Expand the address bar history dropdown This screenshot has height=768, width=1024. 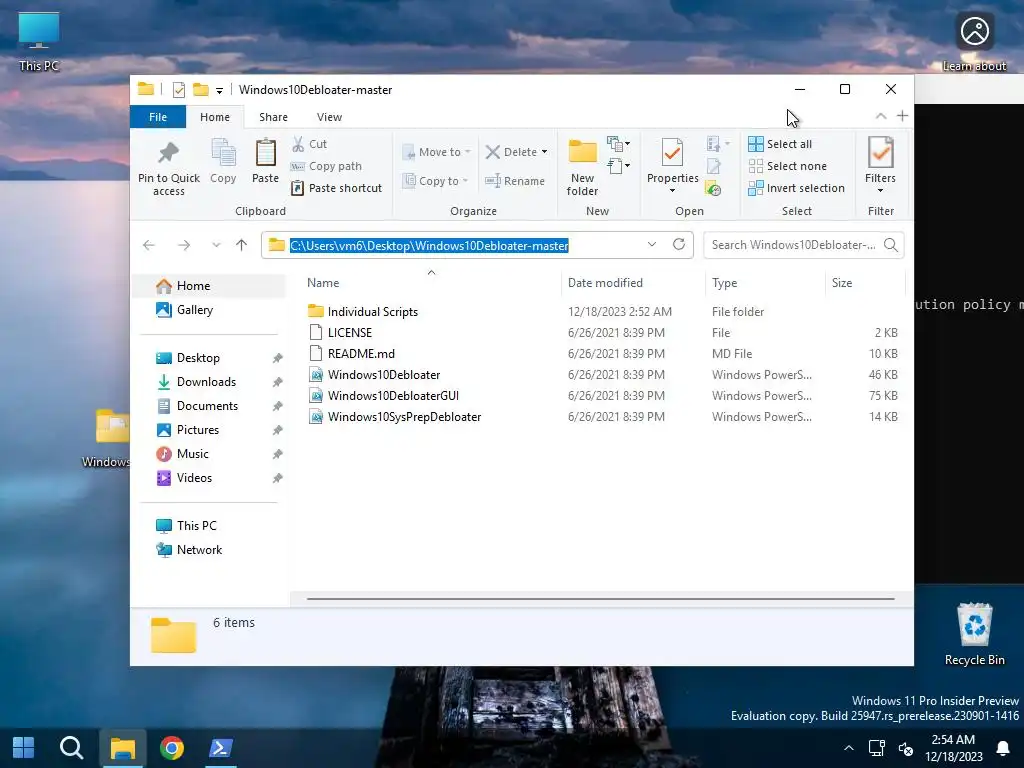point(652,244)
